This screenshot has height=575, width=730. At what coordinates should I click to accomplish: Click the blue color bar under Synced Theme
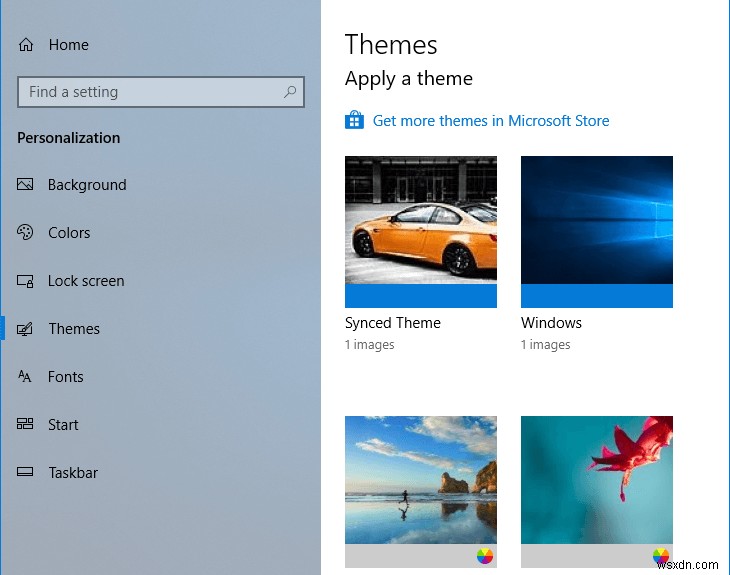point(421,296)
